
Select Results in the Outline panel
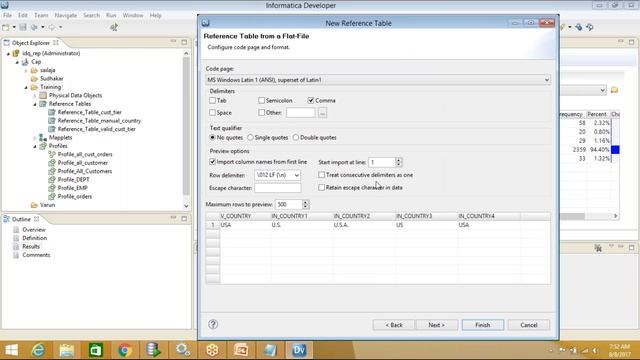[31, 247]
